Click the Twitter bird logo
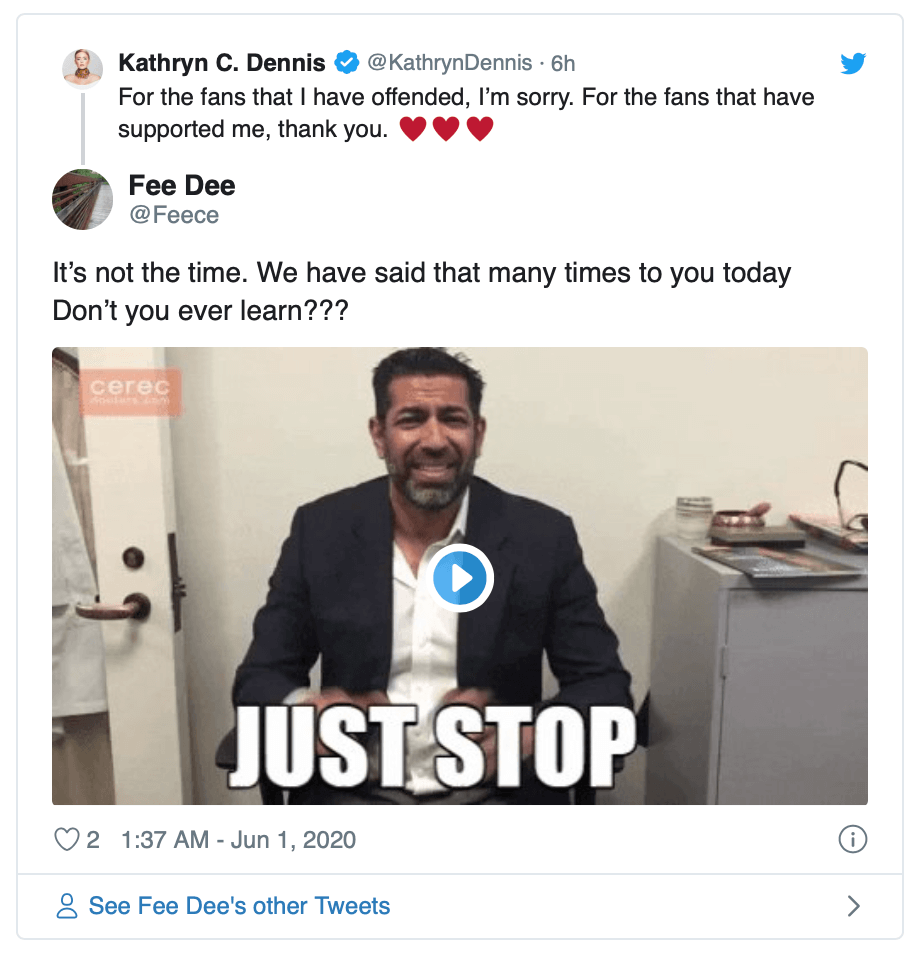The width and height of the screenshot is (924, 964). (x=852, y=64)
